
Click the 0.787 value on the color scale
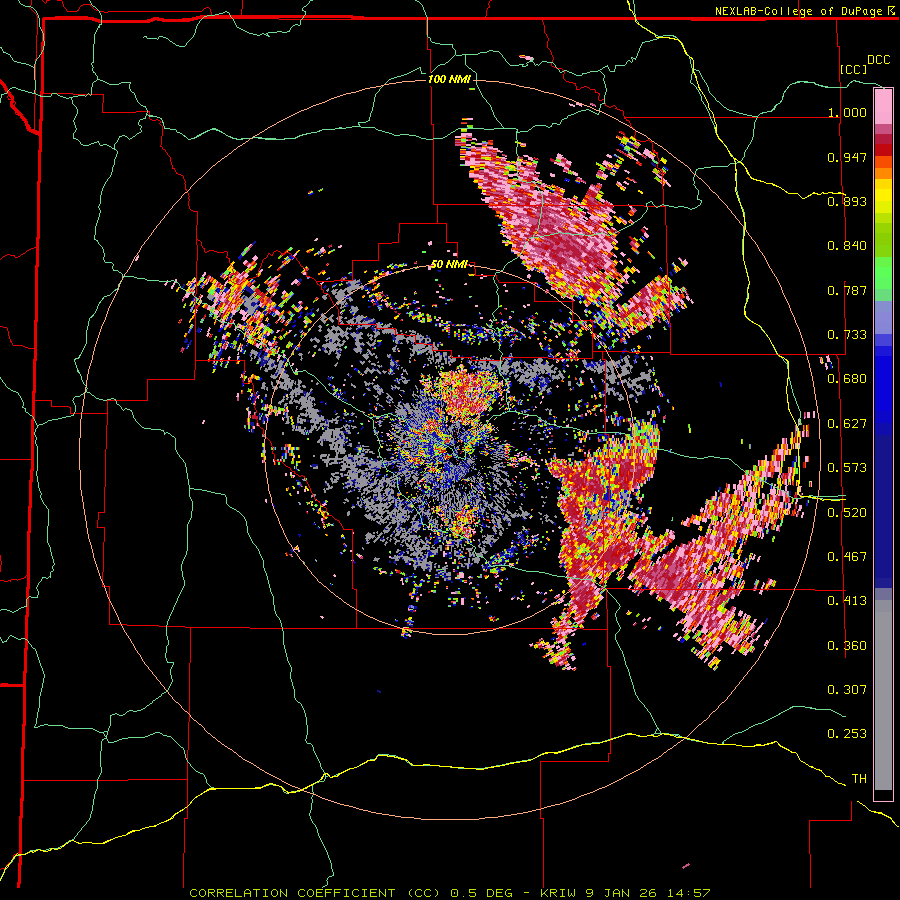[847, 290]
